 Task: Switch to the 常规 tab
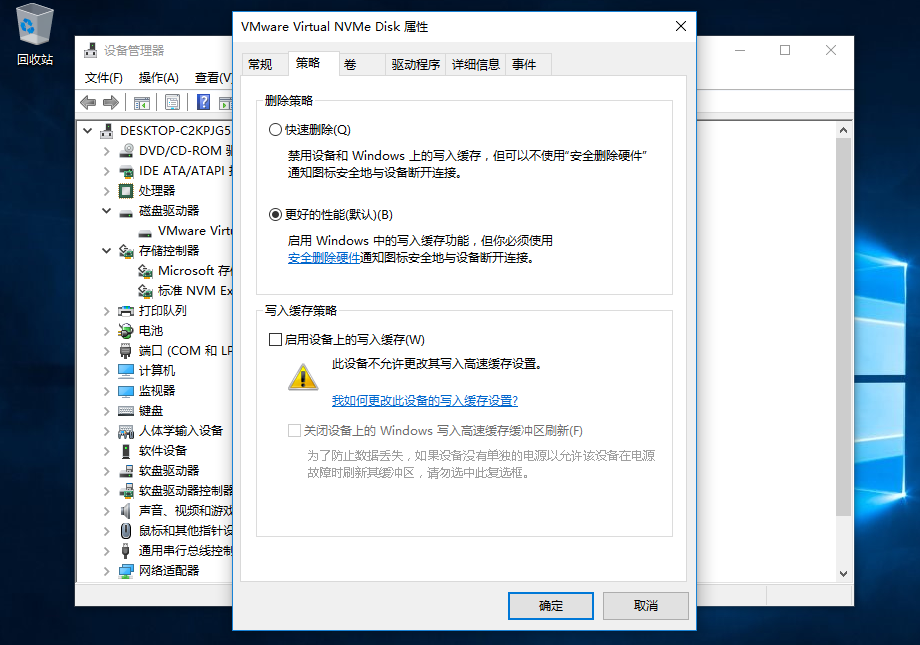click(265, 65)
